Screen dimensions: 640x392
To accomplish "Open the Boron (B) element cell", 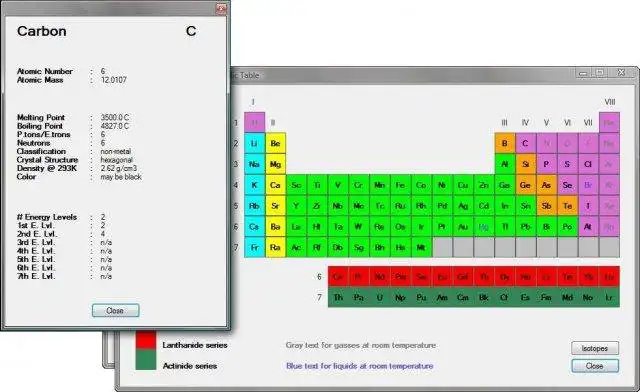I will coord(505,143).
